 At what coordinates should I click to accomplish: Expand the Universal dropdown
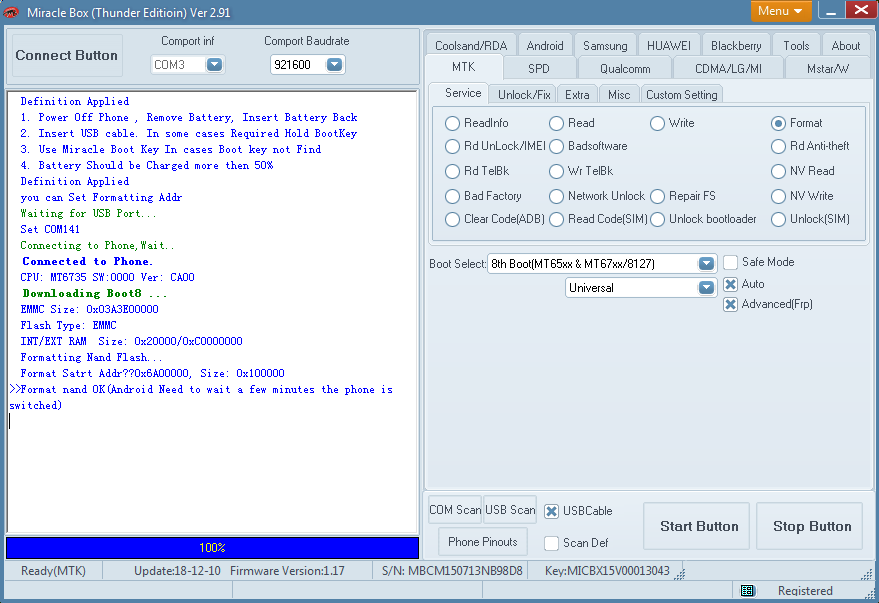(x=706, y=288)
